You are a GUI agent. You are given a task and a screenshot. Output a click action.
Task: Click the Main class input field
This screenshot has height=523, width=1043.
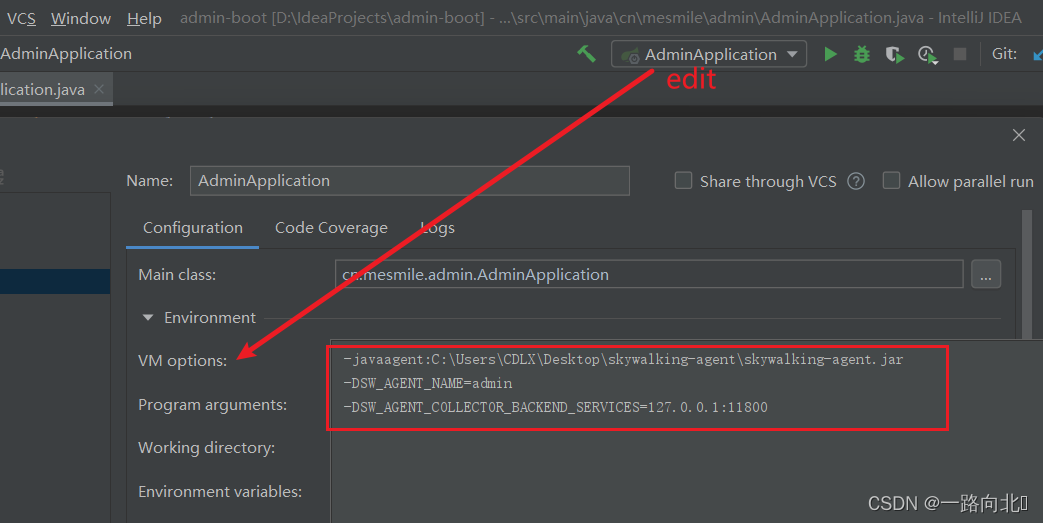tap(649, 274)
